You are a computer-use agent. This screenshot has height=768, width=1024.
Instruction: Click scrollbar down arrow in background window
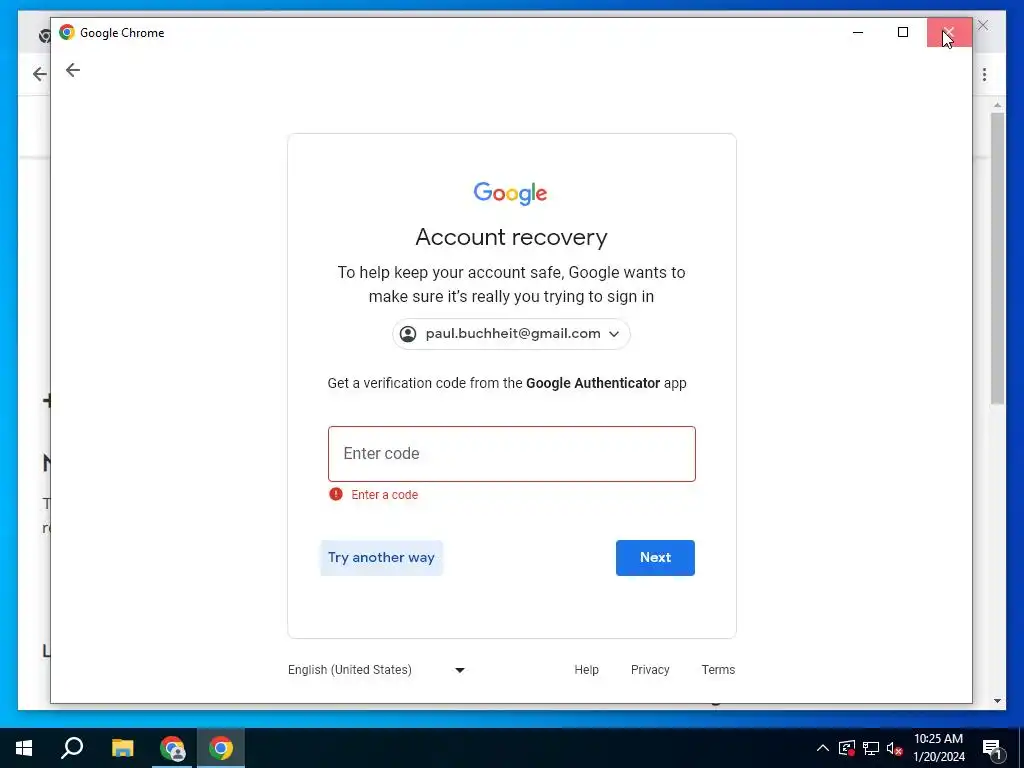click(x=997, y=701)
